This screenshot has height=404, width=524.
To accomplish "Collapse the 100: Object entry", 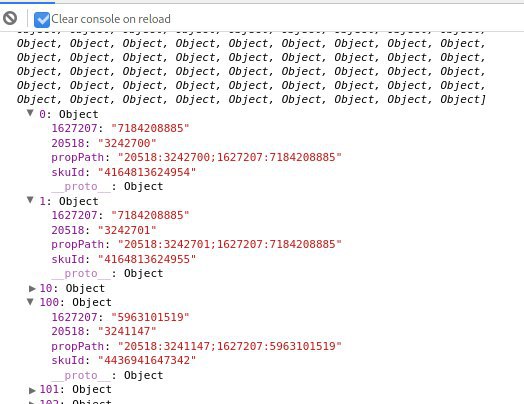I will pos(30,302).
